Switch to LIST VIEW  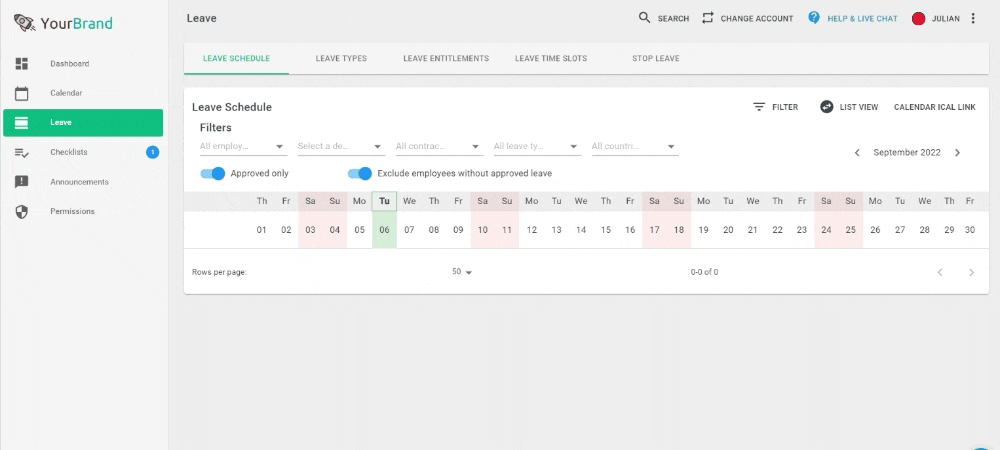pyautogui.click(x=859, y=107)
